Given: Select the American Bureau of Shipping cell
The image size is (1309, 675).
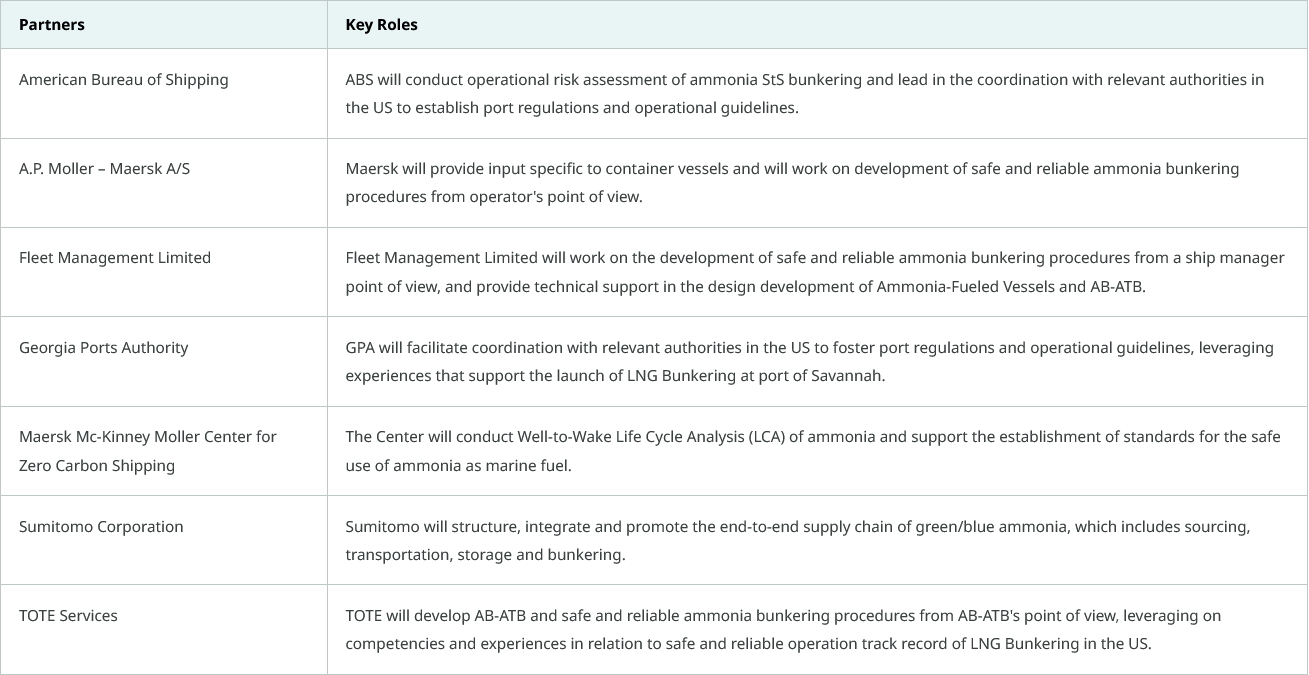Looking at the screenshot, I should [123, 80].
